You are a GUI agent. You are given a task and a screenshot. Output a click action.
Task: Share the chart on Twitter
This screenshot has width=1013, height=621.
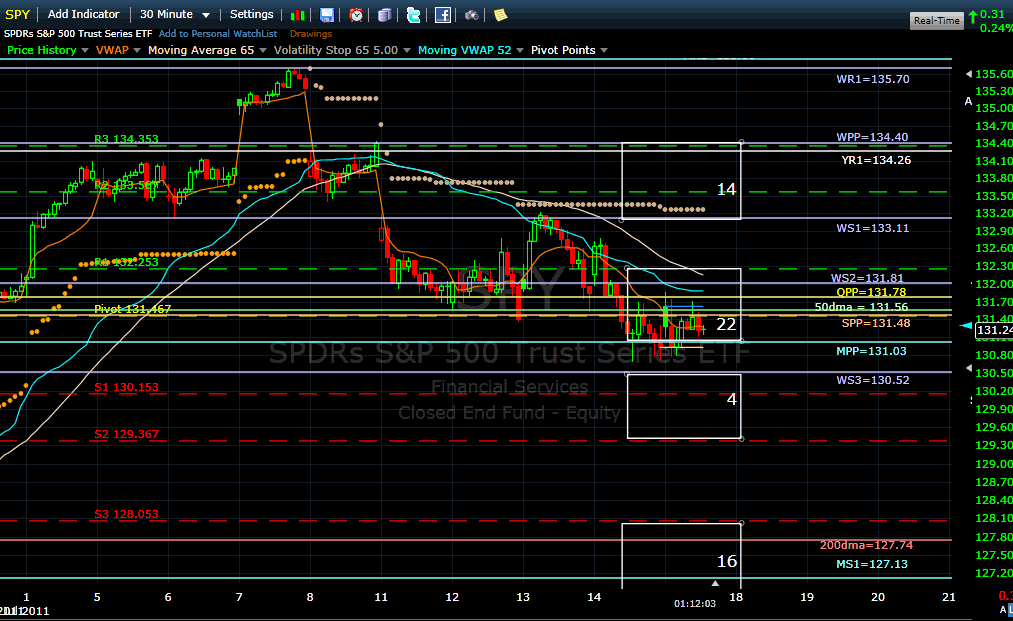(x=413, y=15)
